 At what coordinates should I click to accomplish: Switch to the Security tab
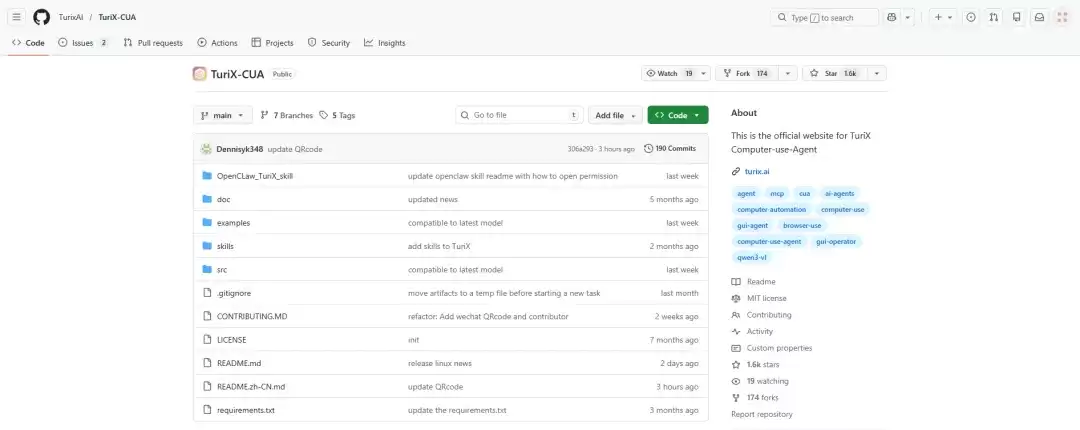pos(329,43)
